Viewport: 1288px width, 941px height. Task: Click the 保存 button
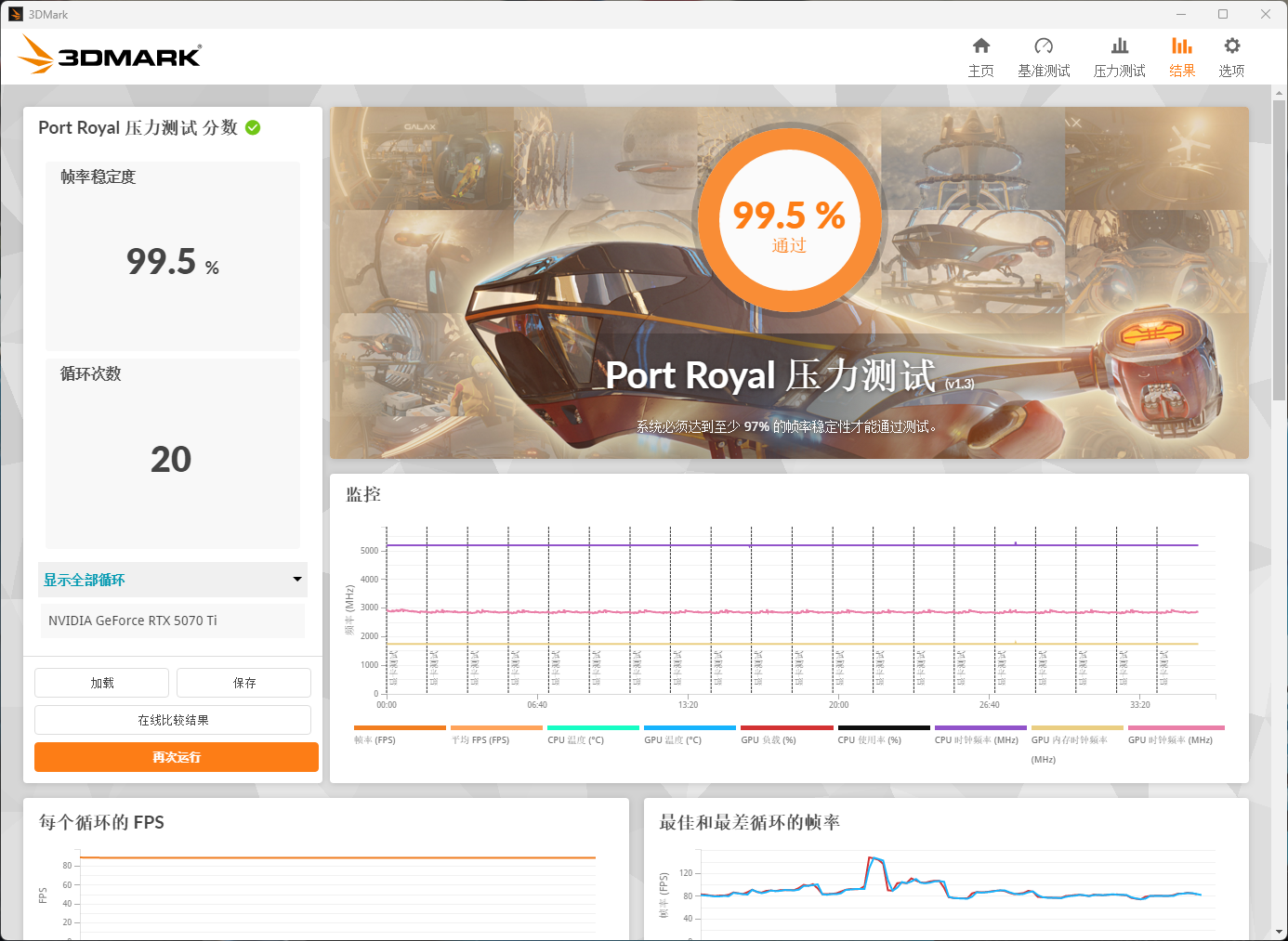coord(244,683)
